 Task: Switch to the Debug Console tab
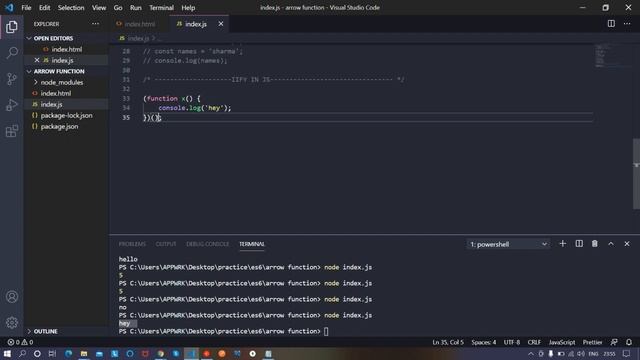[x=207, y=244]
